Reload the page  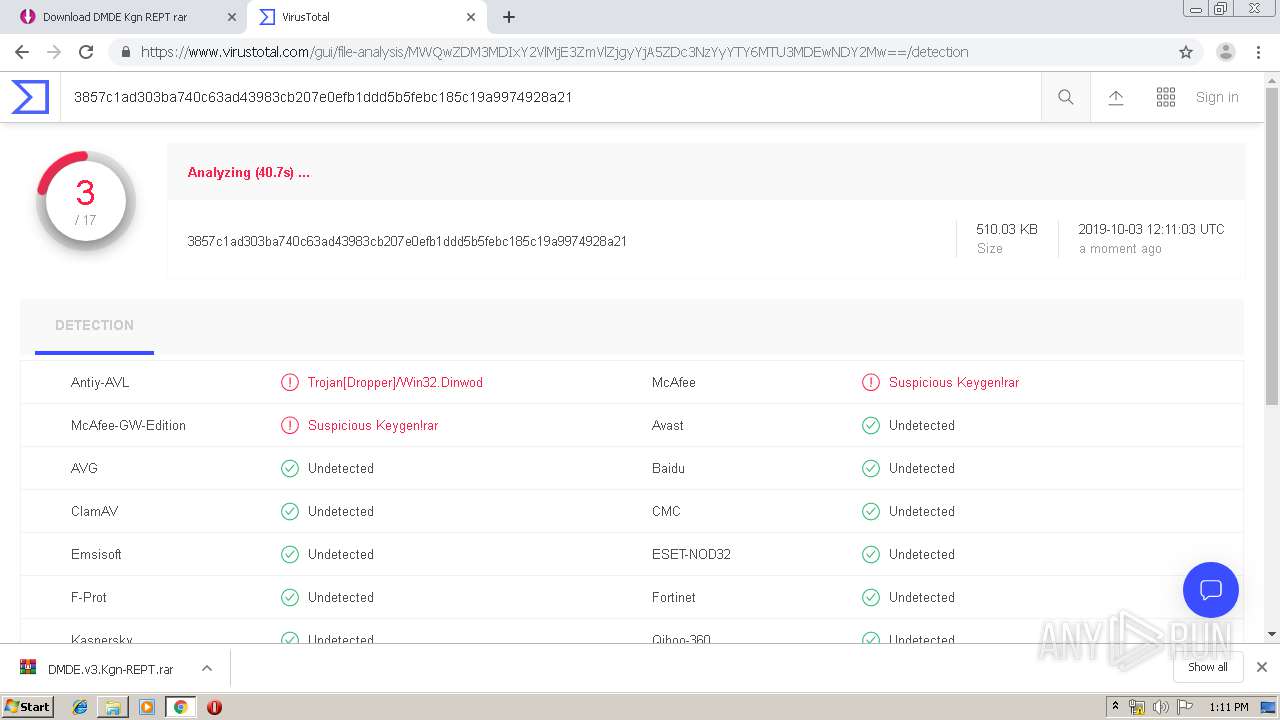click(86, 52)
